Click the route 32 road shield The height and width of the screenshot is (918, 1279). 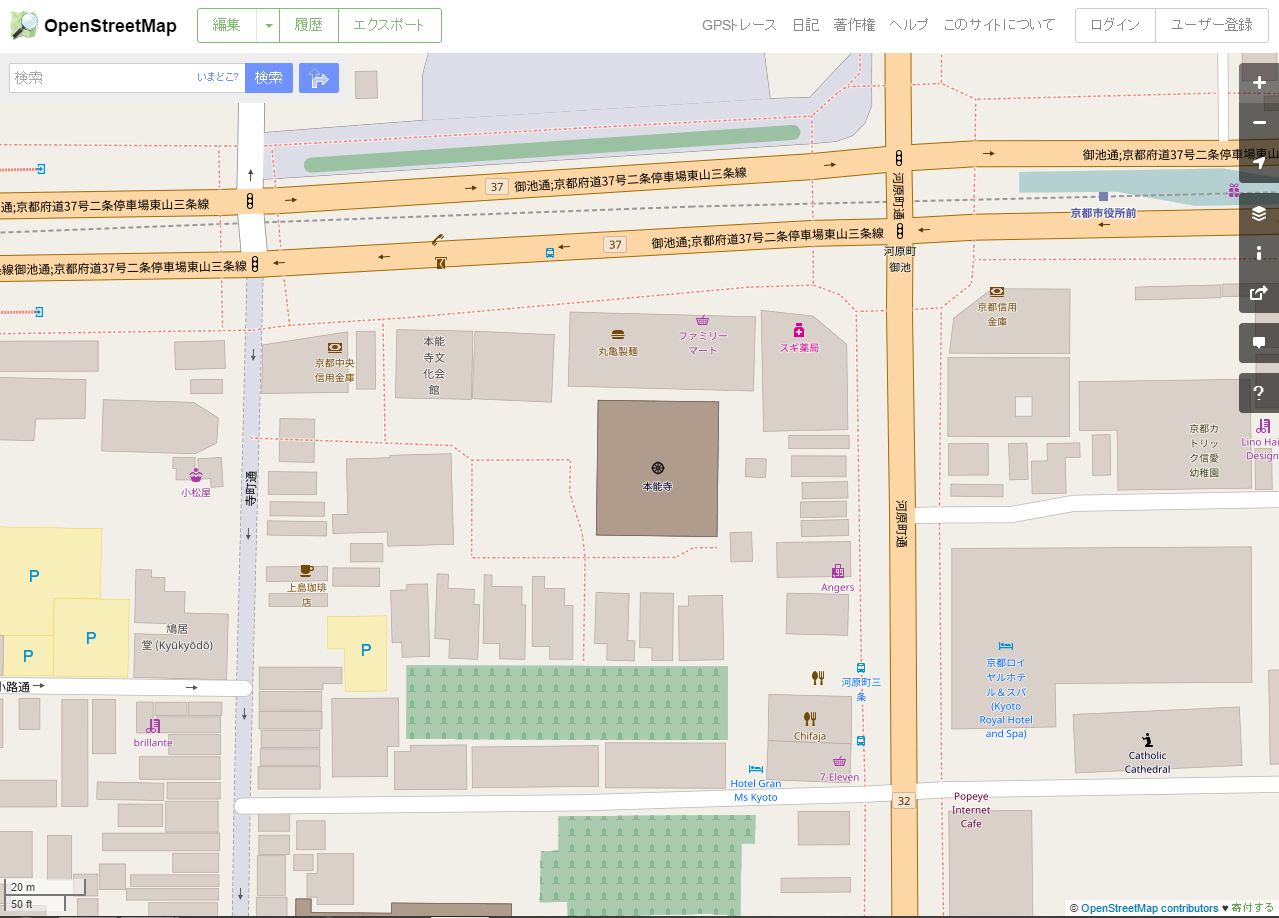tap(904, 801)
